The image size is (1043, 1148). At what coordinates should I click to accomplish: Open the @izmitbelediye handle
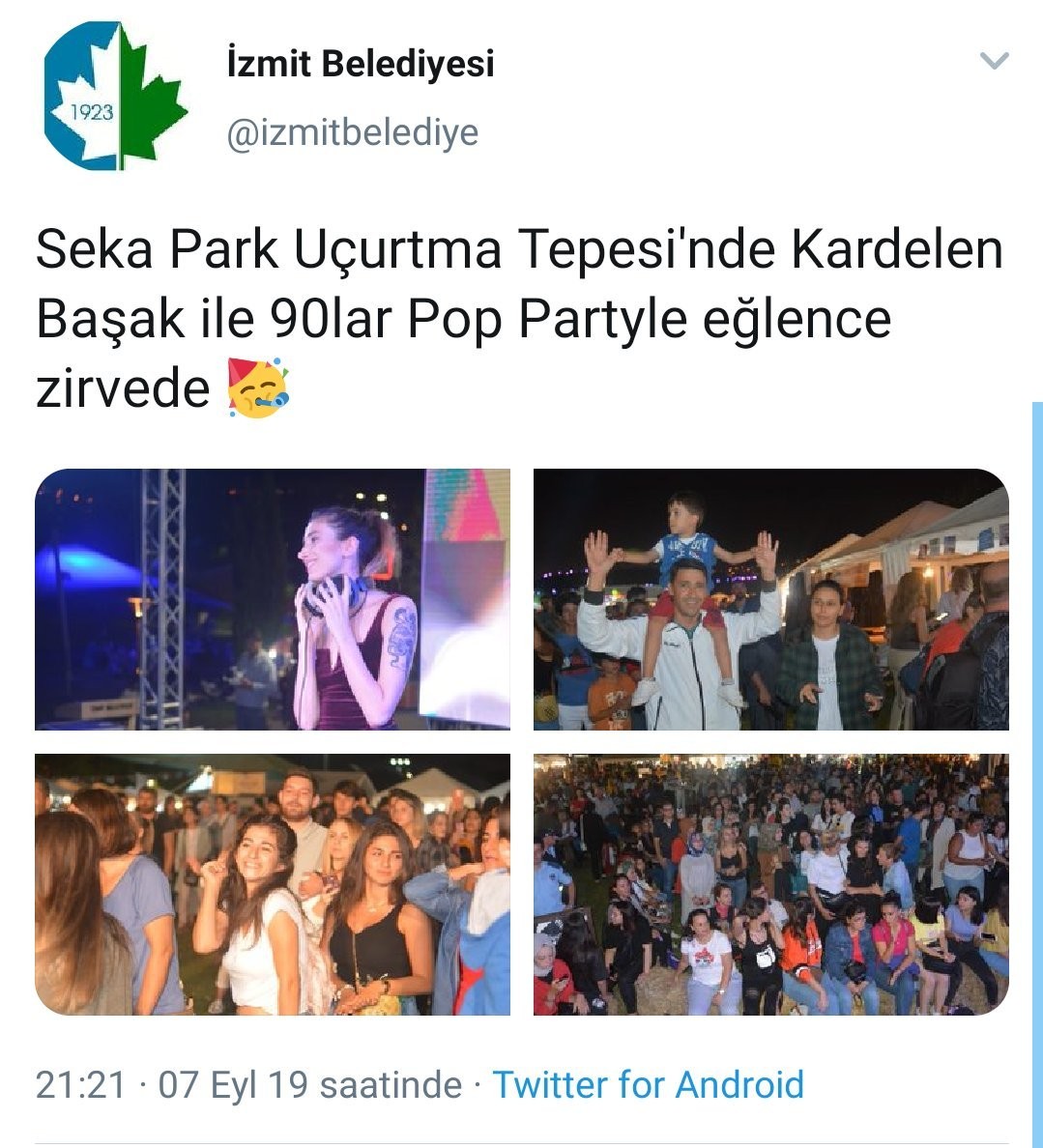(x=352, y=132)
